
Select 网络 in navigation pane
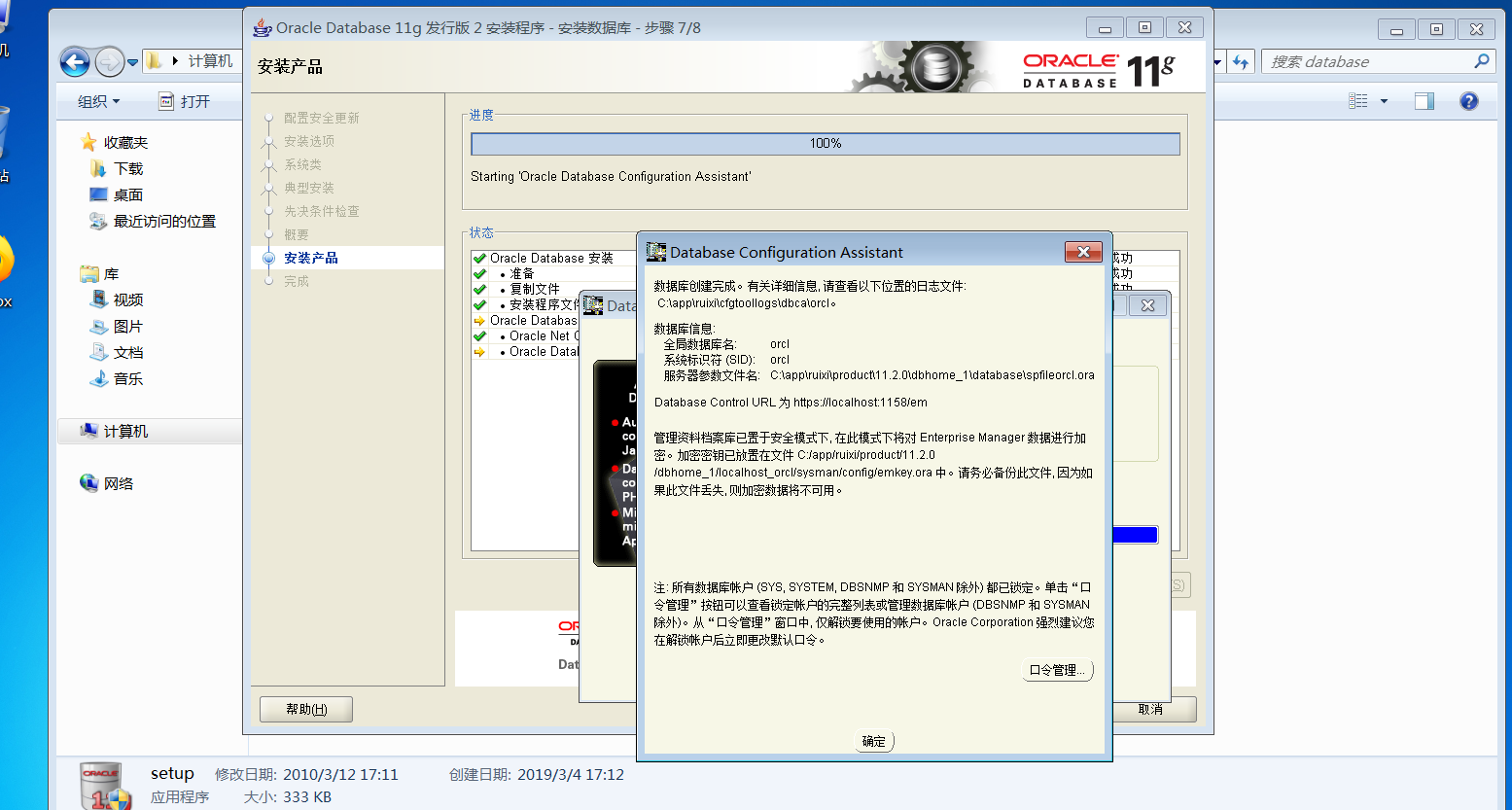coord(119,483)
